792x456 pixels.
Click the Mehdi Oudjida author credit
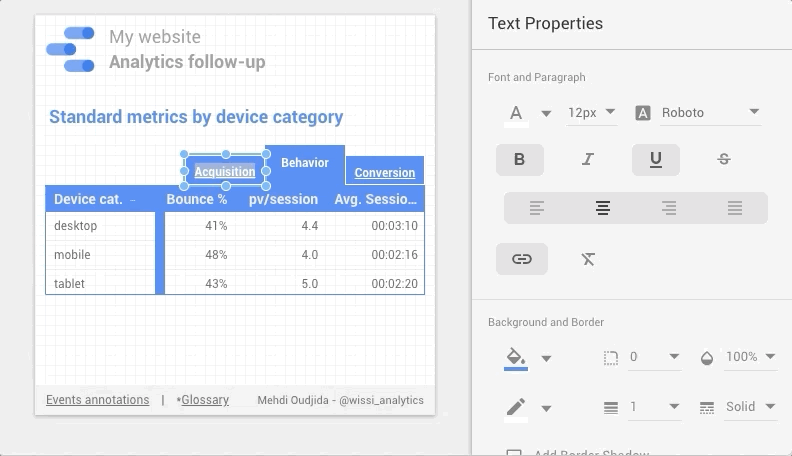coord(340,400)
